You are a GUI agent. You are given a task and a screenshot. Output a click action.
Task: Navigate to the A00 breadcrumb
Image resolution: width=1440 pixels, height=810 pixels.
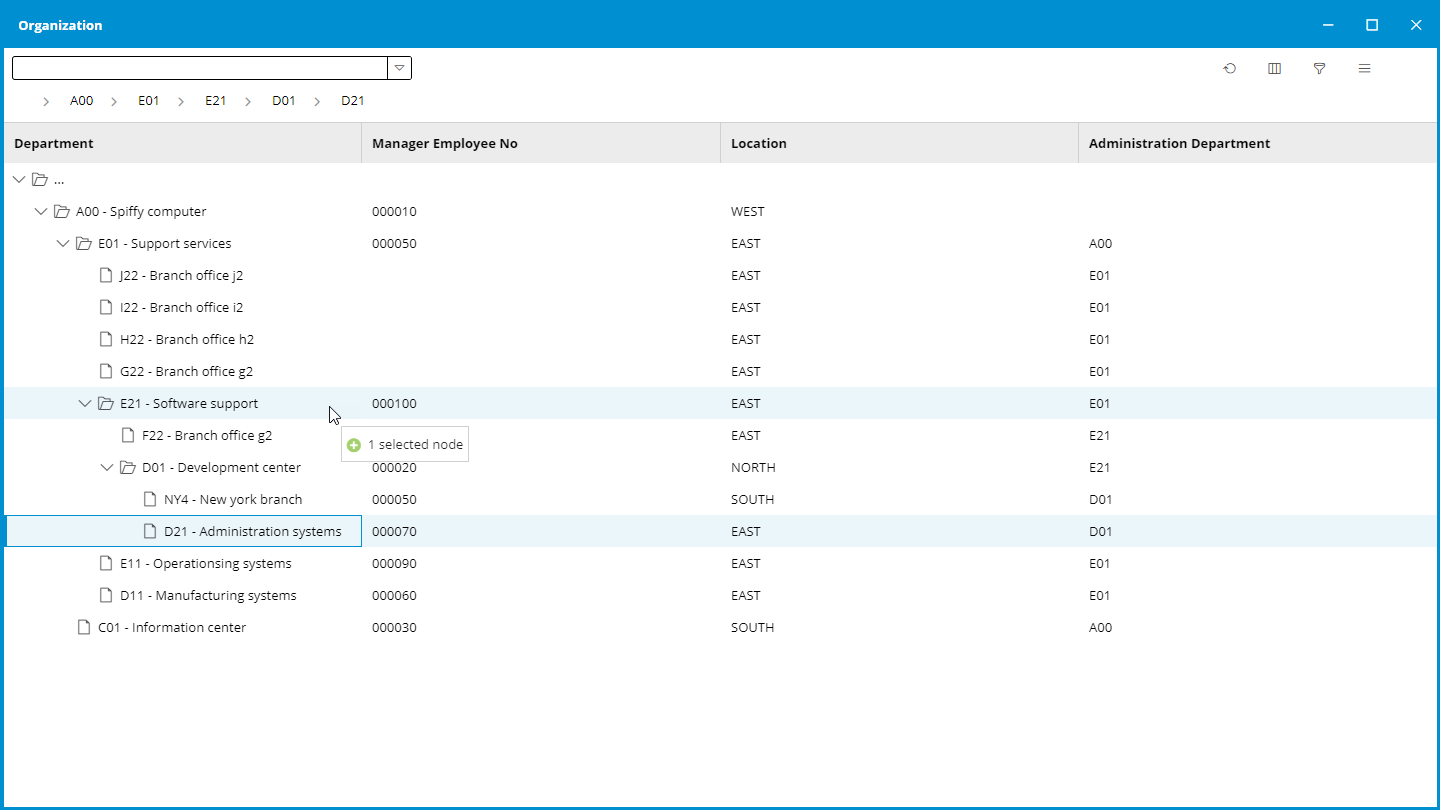pos(81,101)
